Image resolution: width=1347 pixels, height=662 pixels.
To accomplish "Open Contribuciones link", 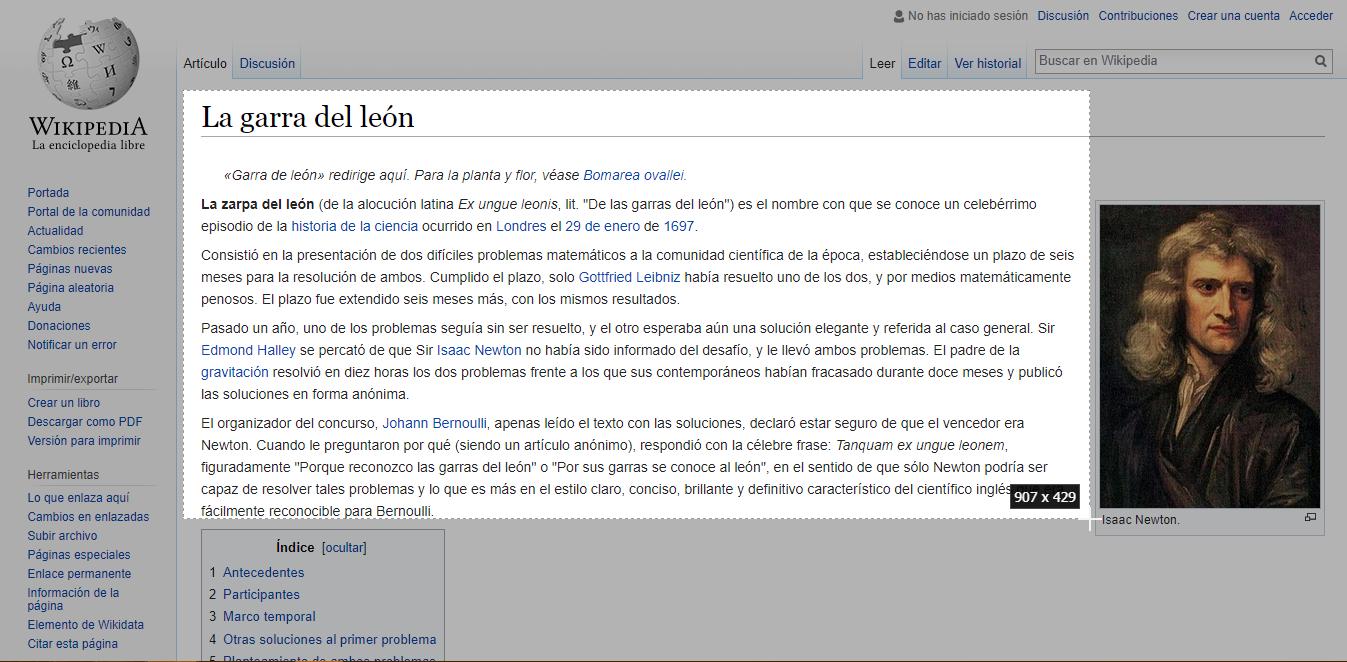I will (1138, 16).
